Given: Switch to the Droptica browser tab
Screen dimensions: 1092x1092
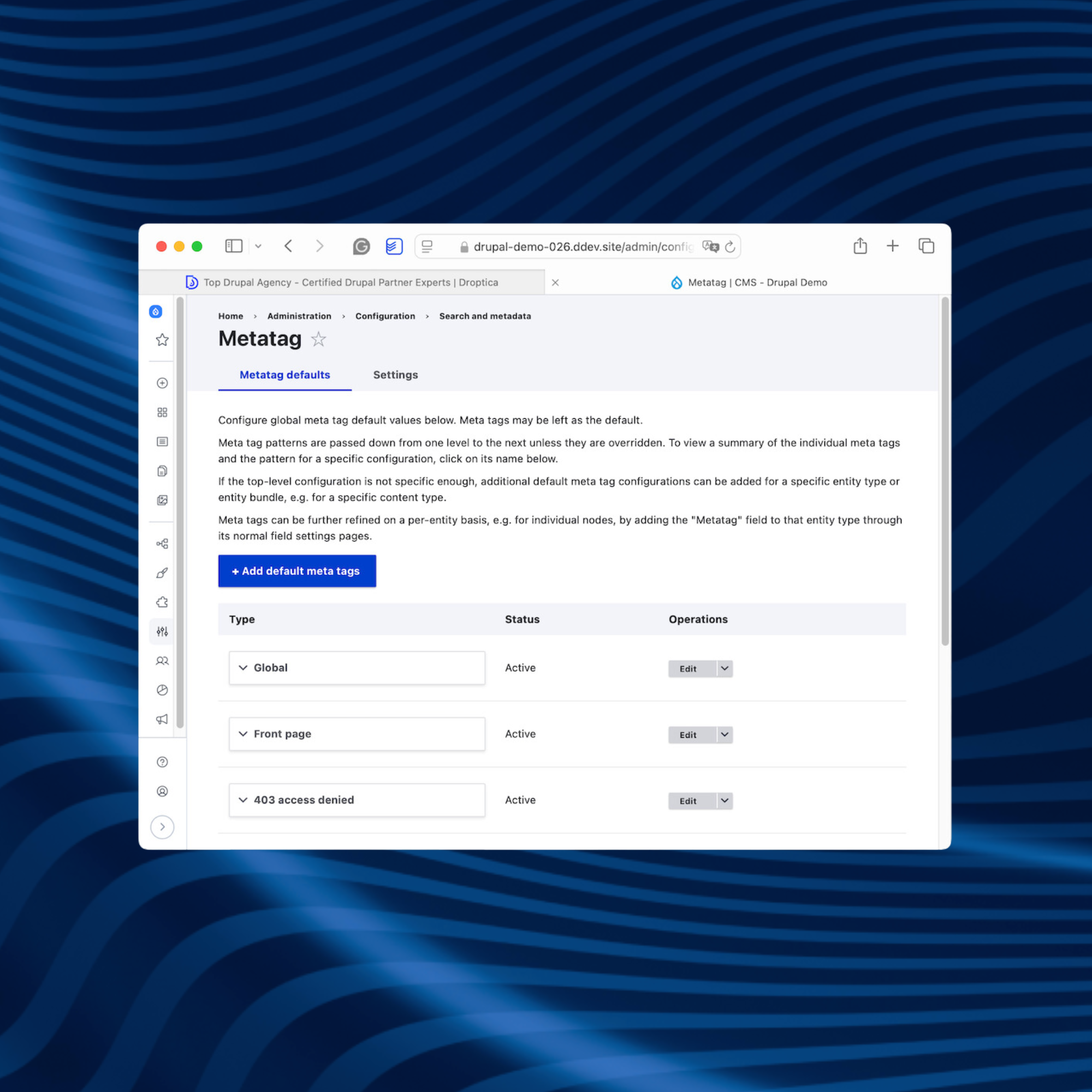Looking at the screenshot, I should (x=351, y=282).
